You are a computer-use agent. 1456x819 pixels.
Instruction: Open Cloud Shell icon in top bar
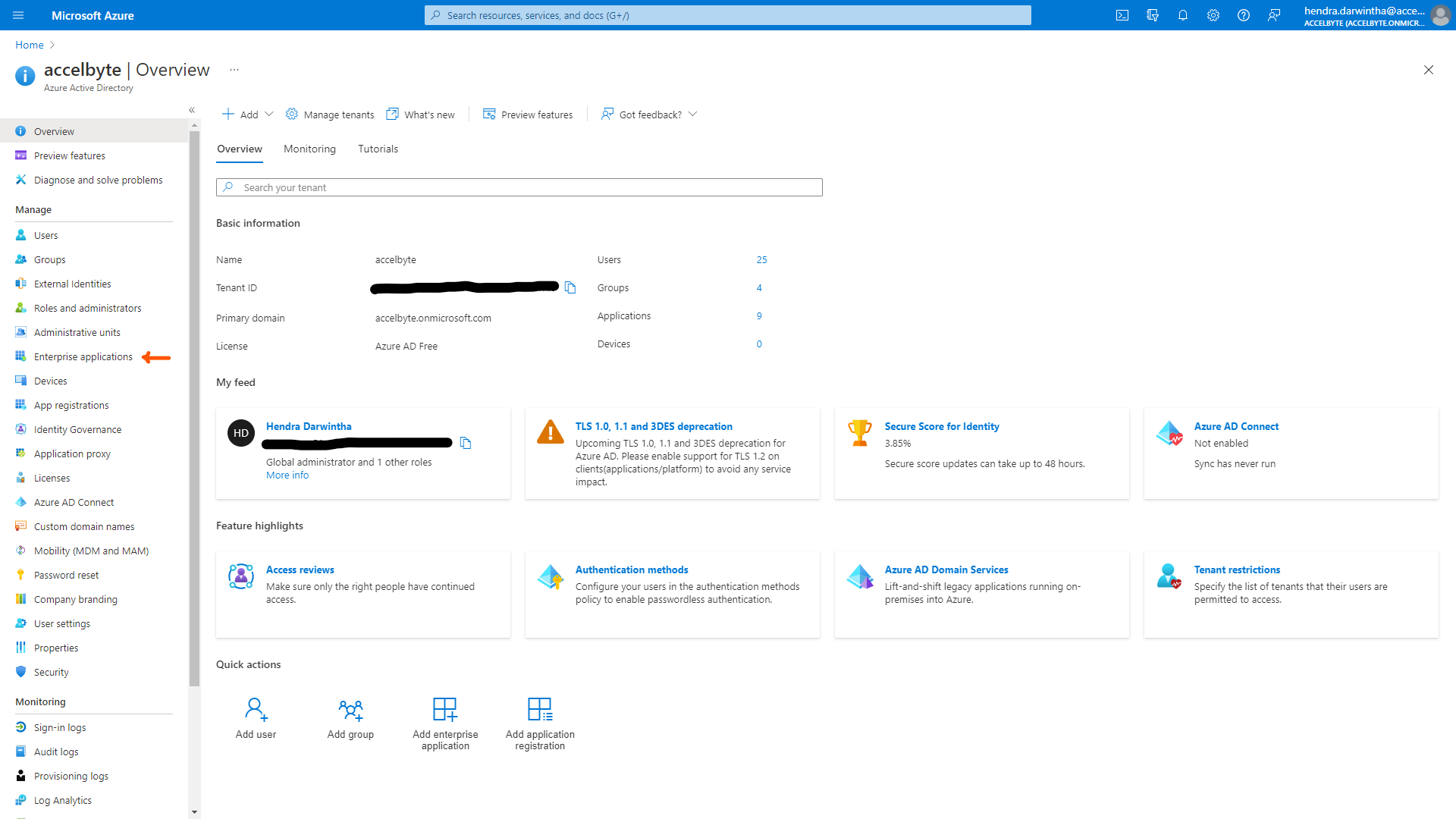(1122, 15)
